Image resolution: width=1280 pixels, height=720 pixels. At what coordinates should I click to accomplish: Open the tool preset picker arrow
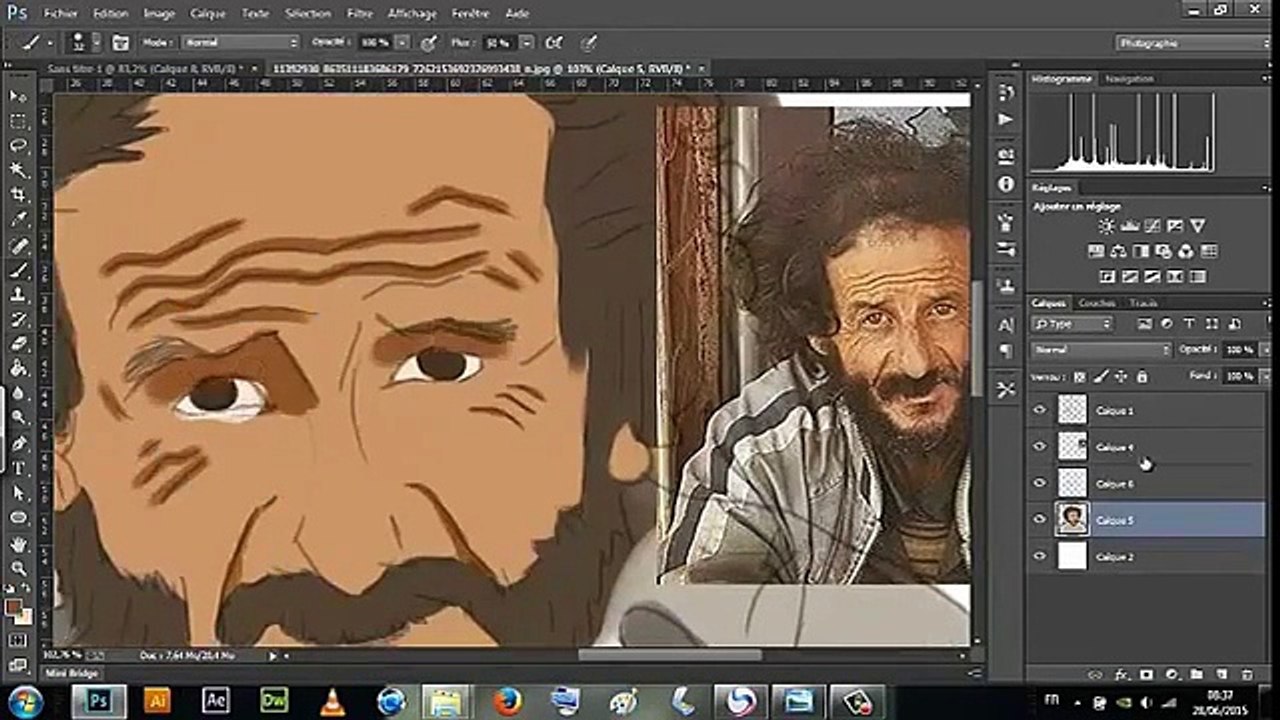51,43
